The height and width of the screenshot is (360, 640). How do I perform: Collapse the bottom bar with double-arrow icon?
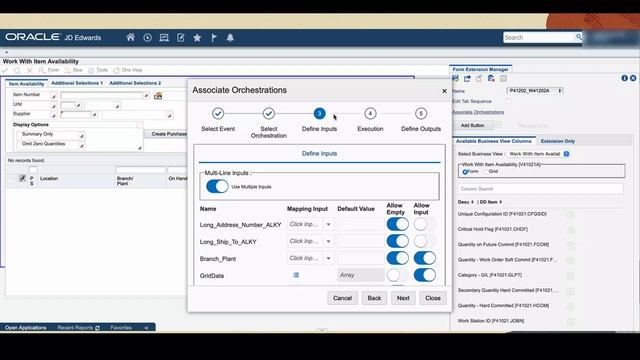coord(146,328)
